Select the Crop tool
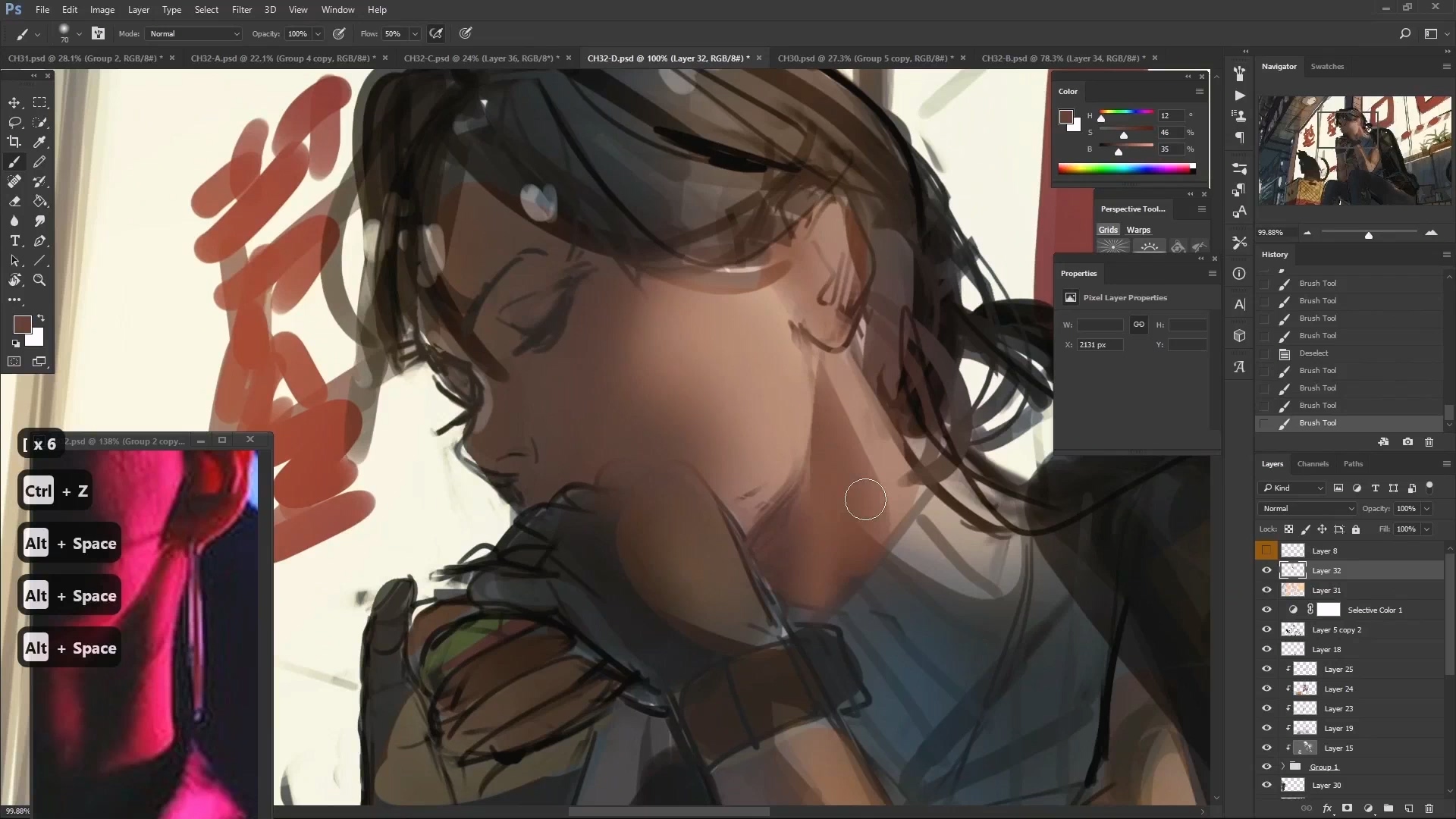Viewport: 1456px width, 819px height. (x=14, y=142)
